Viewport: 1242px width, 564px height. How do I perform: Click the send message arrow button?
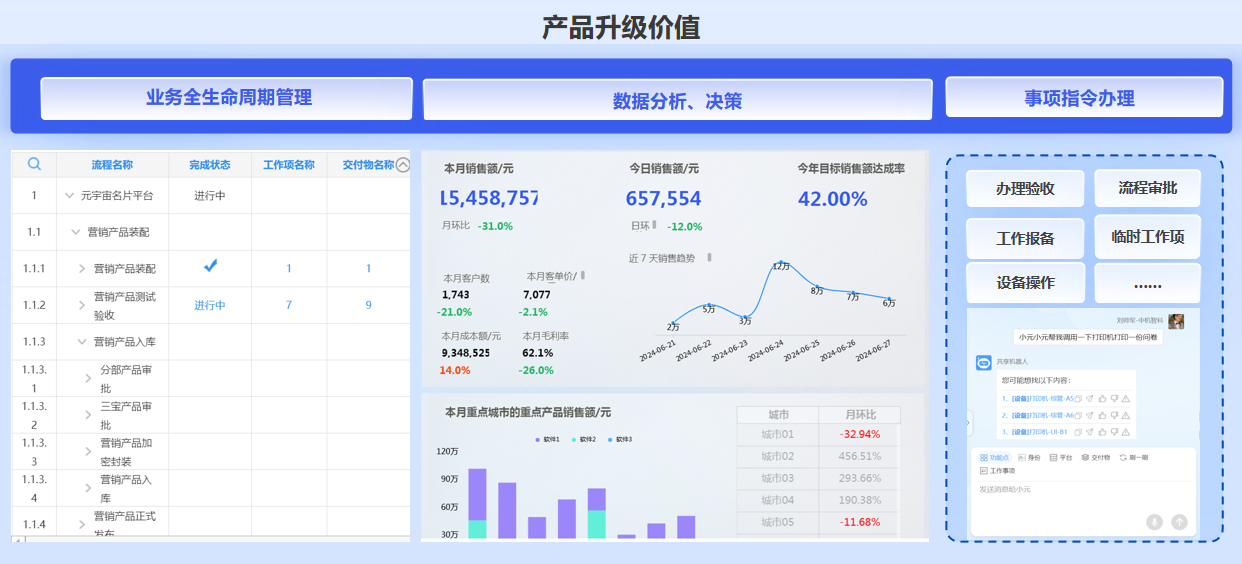coord(1179,521)
